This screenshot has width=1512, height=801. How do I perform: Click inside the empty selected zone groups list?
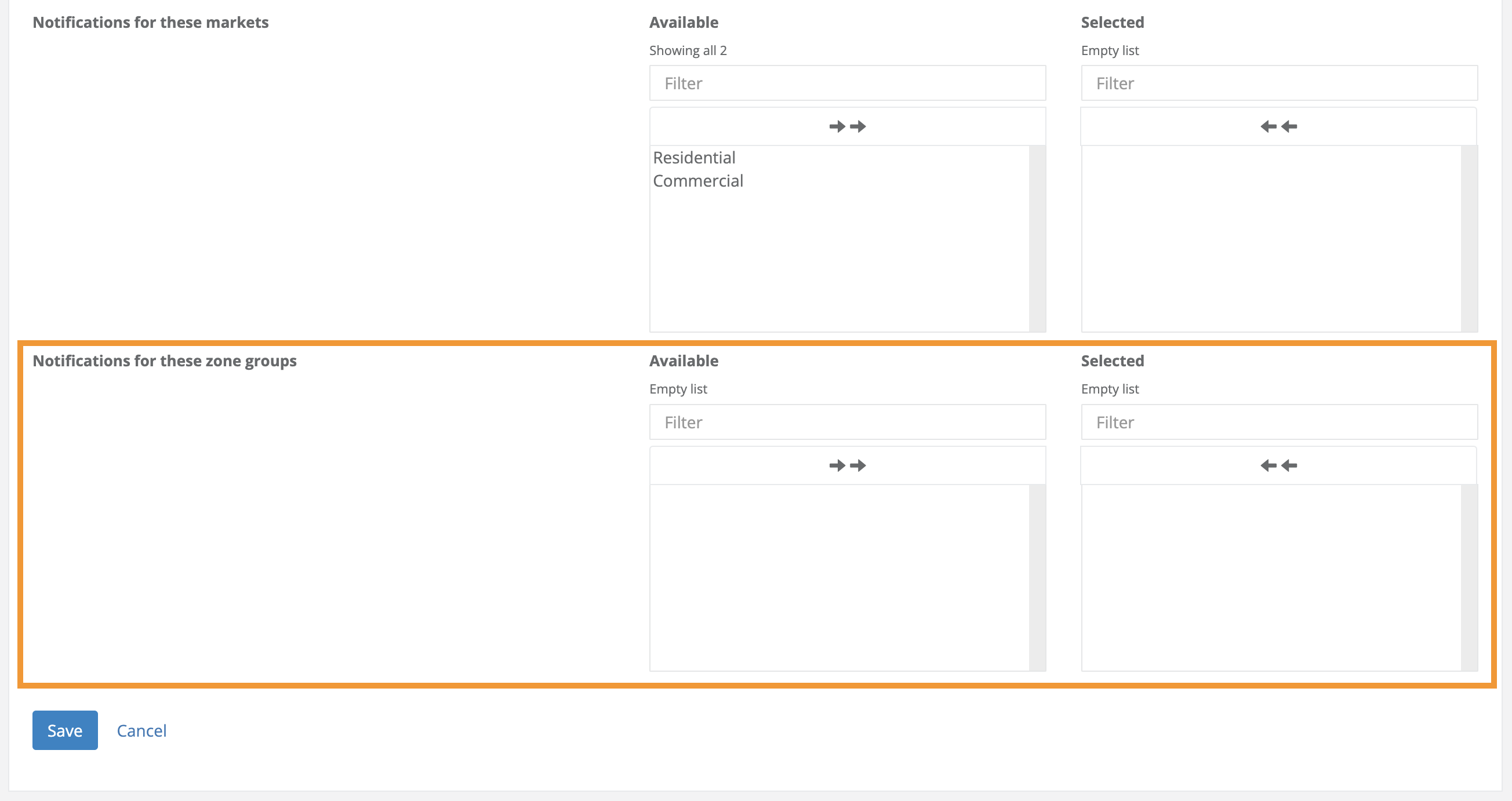1271,577
